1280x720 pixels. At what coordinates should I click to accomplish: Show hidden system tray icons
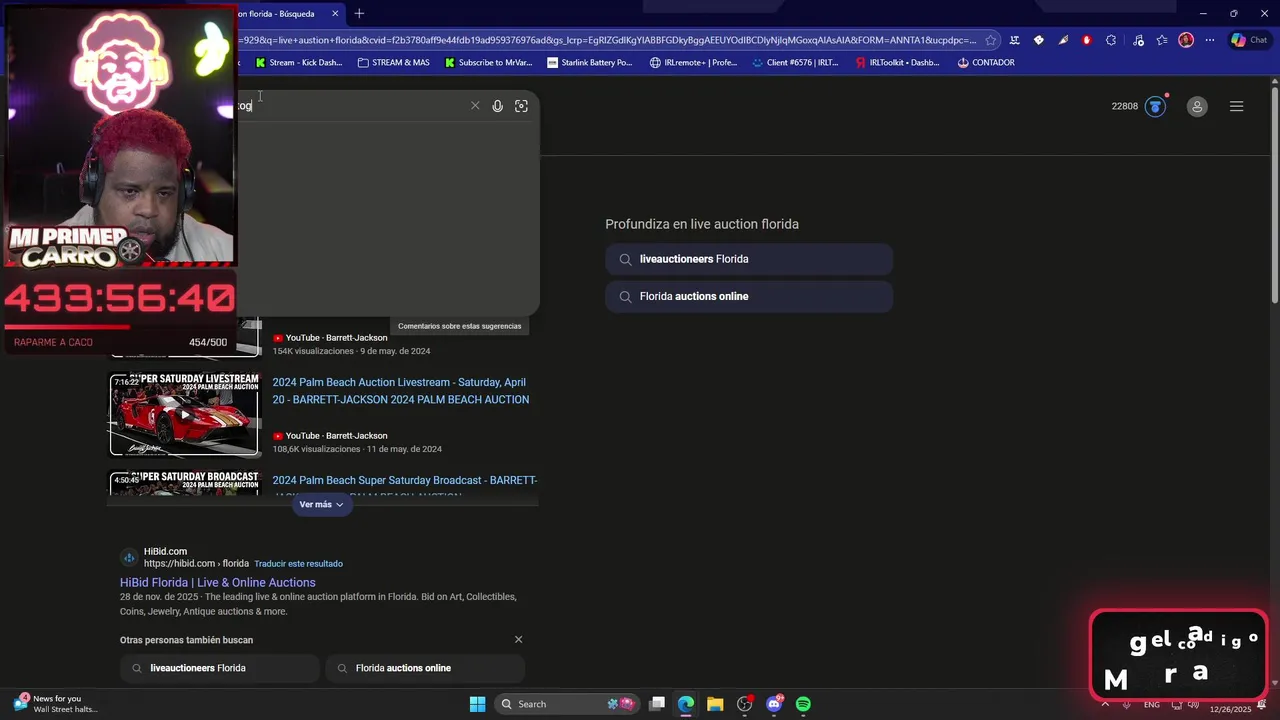[1105, 704]
